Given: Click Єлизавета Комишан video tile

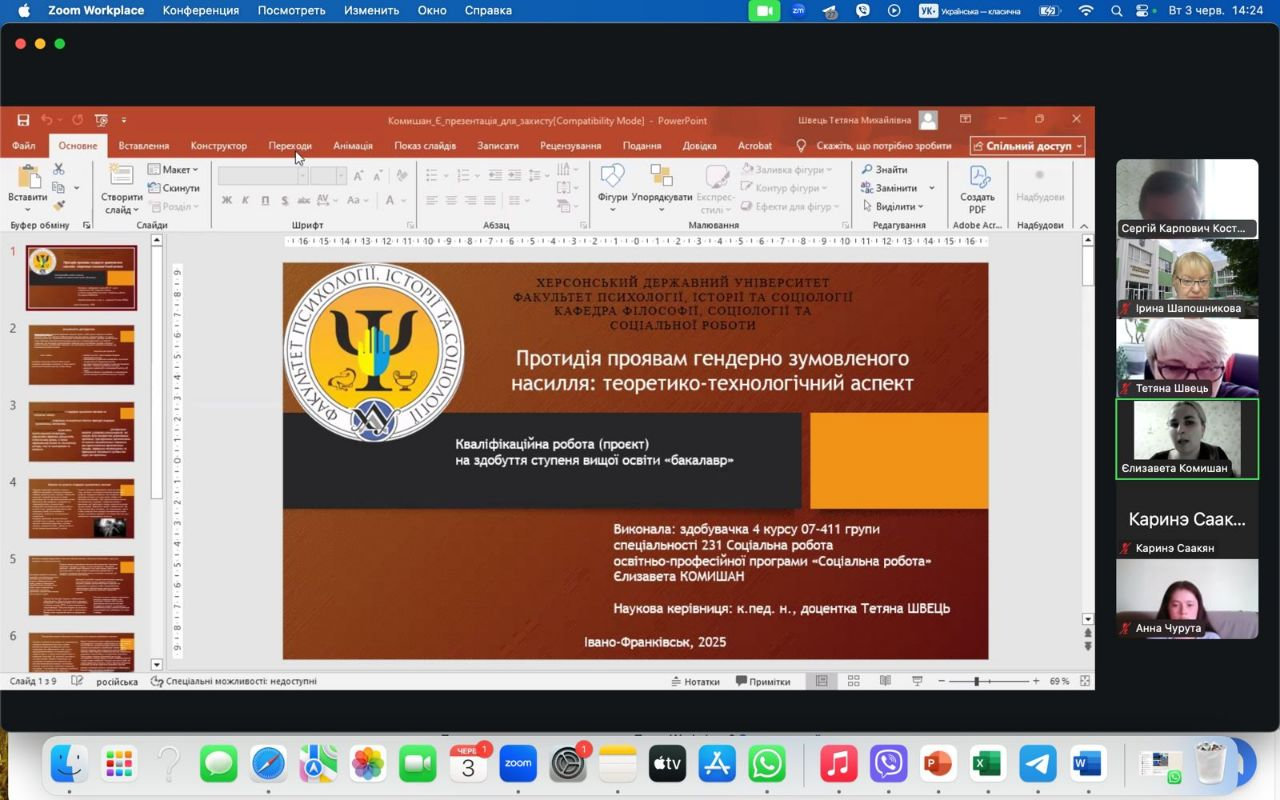Looking at the screenshot, I should [x=1187, y=439].
